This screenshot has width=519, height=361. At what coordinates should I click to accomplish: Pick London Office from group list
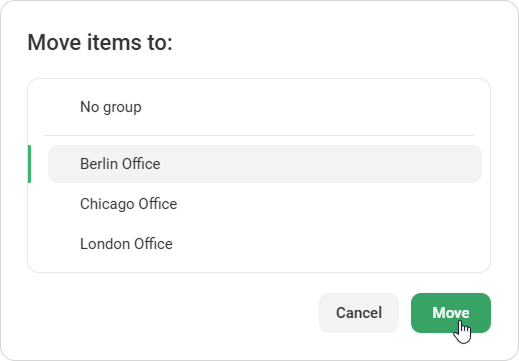coord(265,244)
